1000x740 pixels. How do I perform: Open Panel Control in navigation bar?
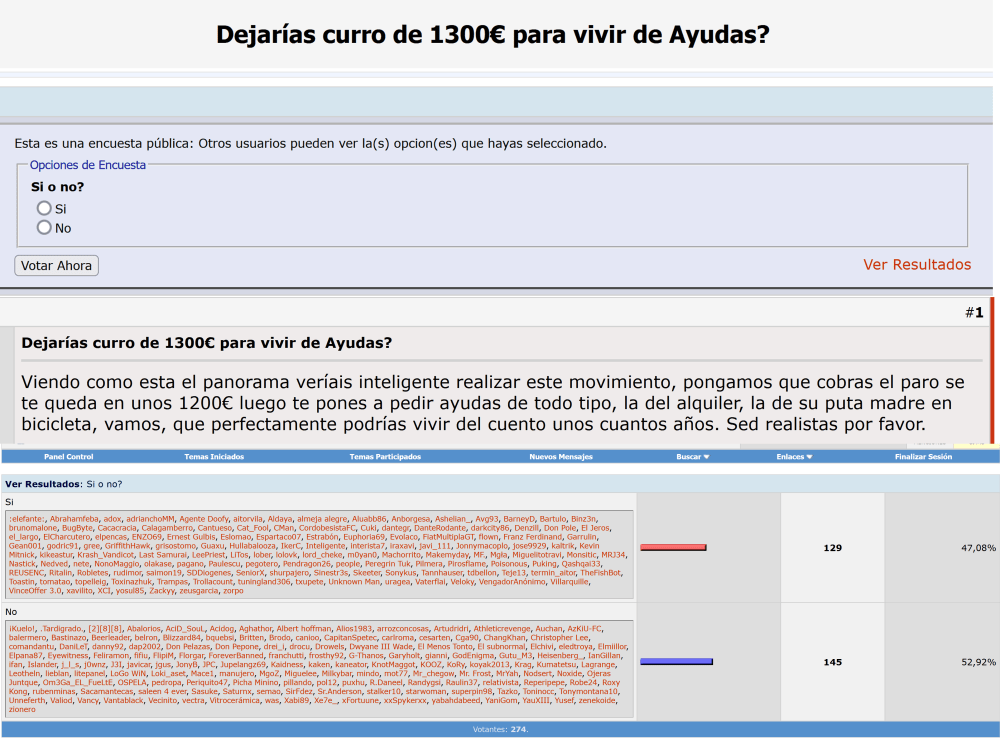(x=68, y=457)
